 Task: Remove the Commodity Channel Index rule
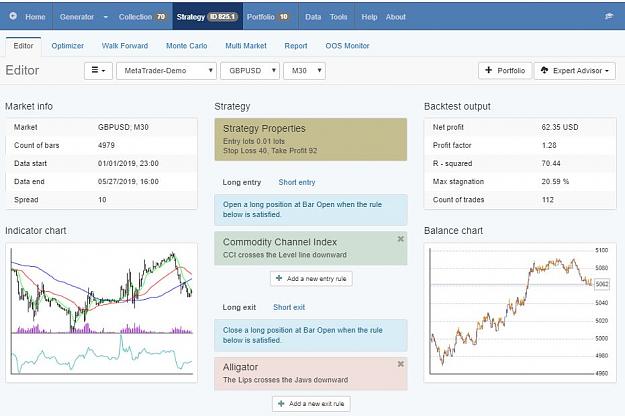[401, 239]
